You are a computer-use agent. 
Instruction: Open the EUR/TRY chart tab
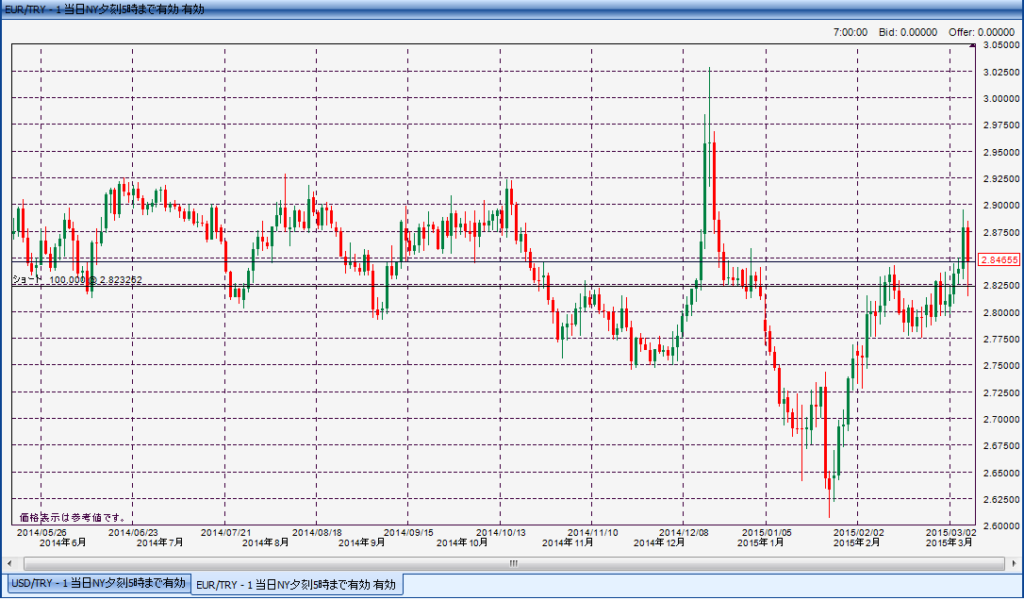(x=296, y=584)
